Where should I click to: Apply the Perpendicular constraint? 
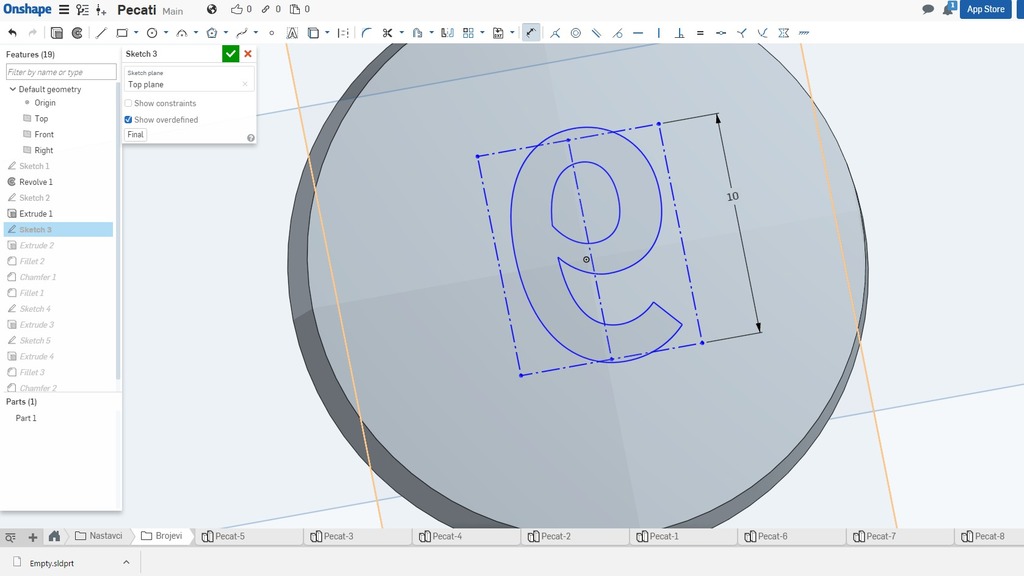[679, 33]
